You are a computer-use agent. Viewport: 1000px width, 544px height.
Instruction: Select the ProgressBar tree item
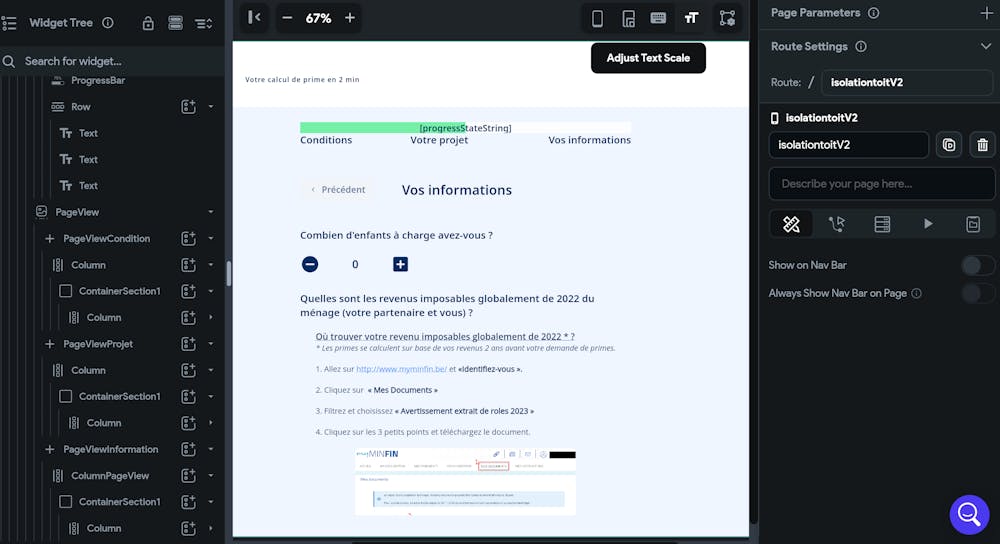point(98,80)
